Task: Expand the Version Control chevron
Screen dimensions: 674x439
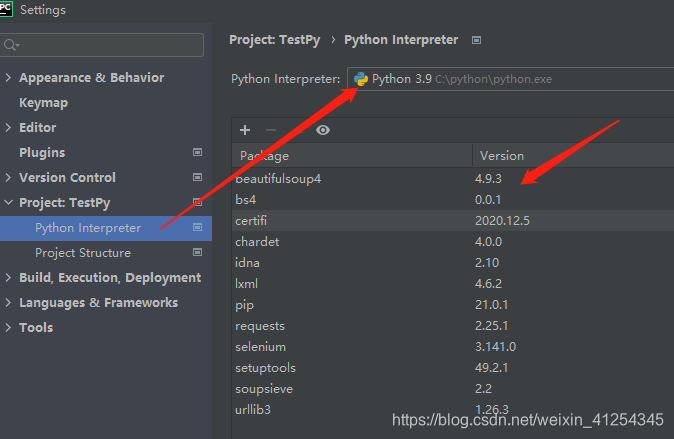Action: tap(8, 177)
